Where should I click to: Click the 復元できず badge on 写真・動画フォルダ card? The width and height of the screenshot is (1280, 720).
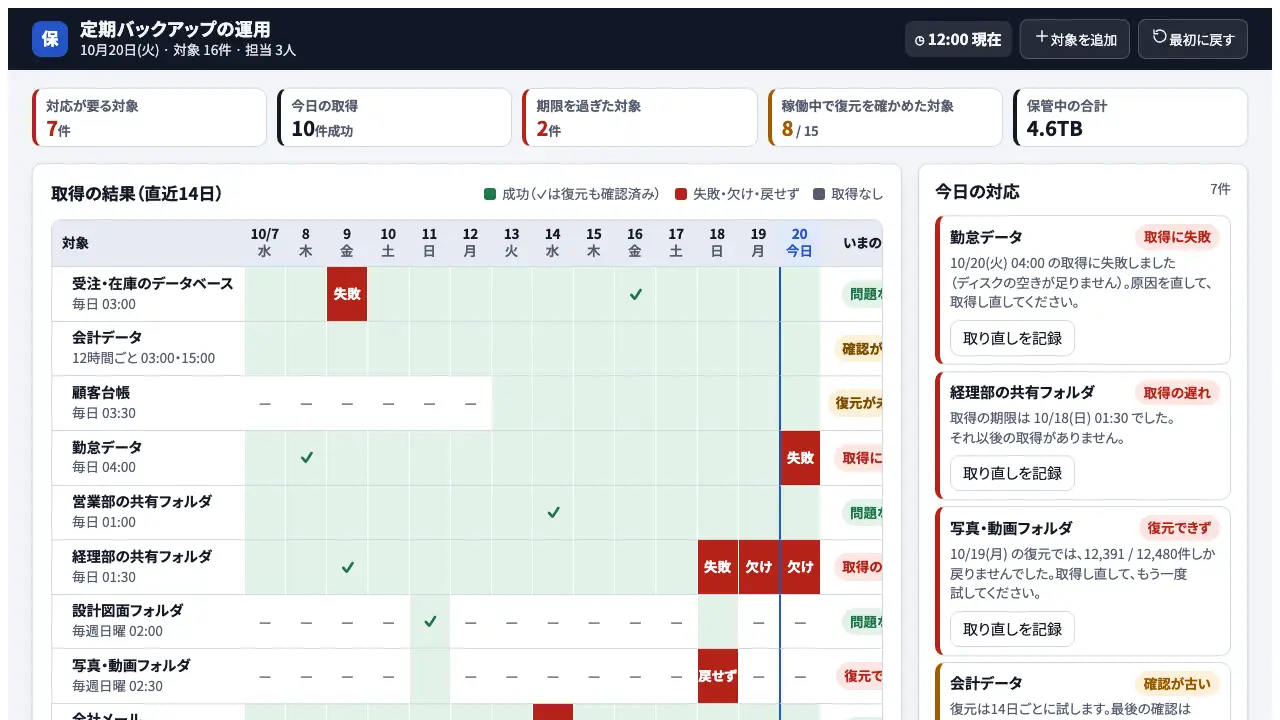[1179, 528]
